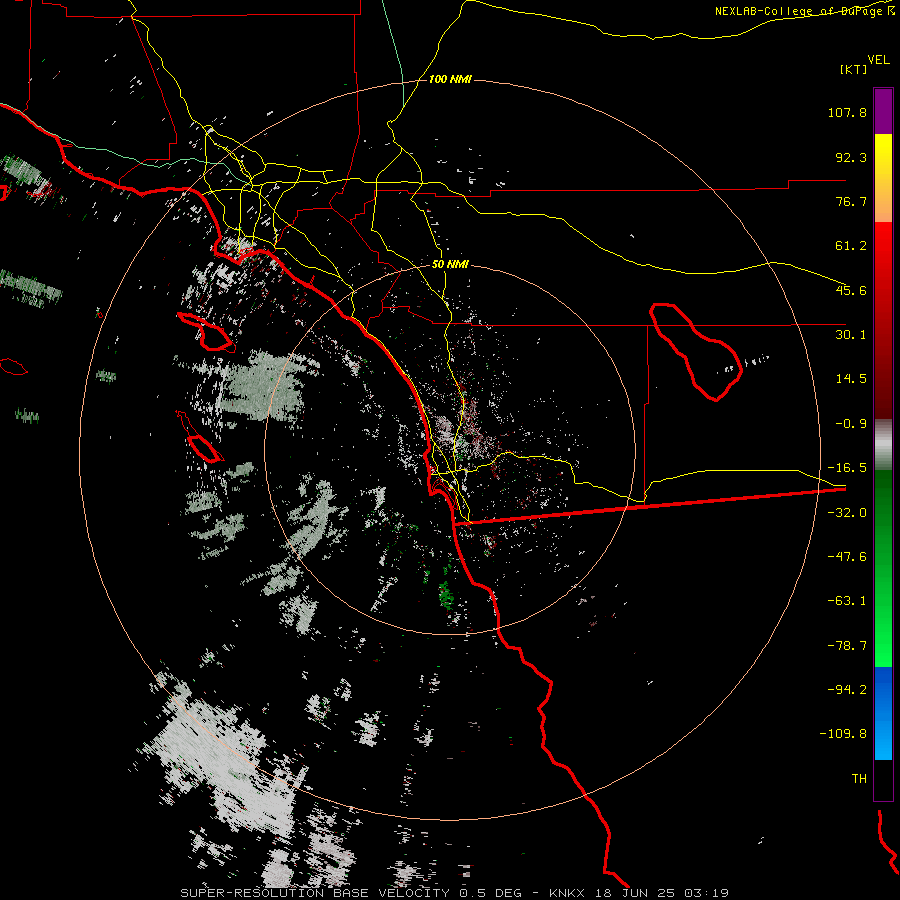Click the 61.2 velocity scale value
The height and width of the screenshot is (900, 900).
coord(851,246)
